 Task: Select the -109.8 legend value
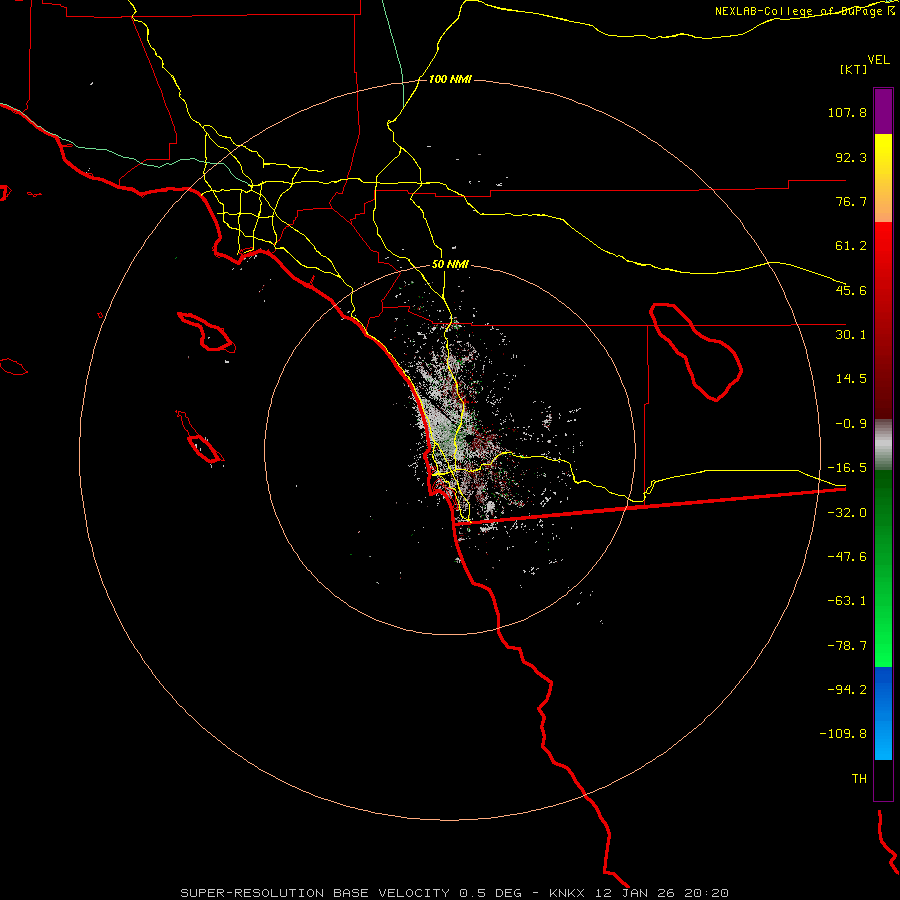tap(843, 734)
